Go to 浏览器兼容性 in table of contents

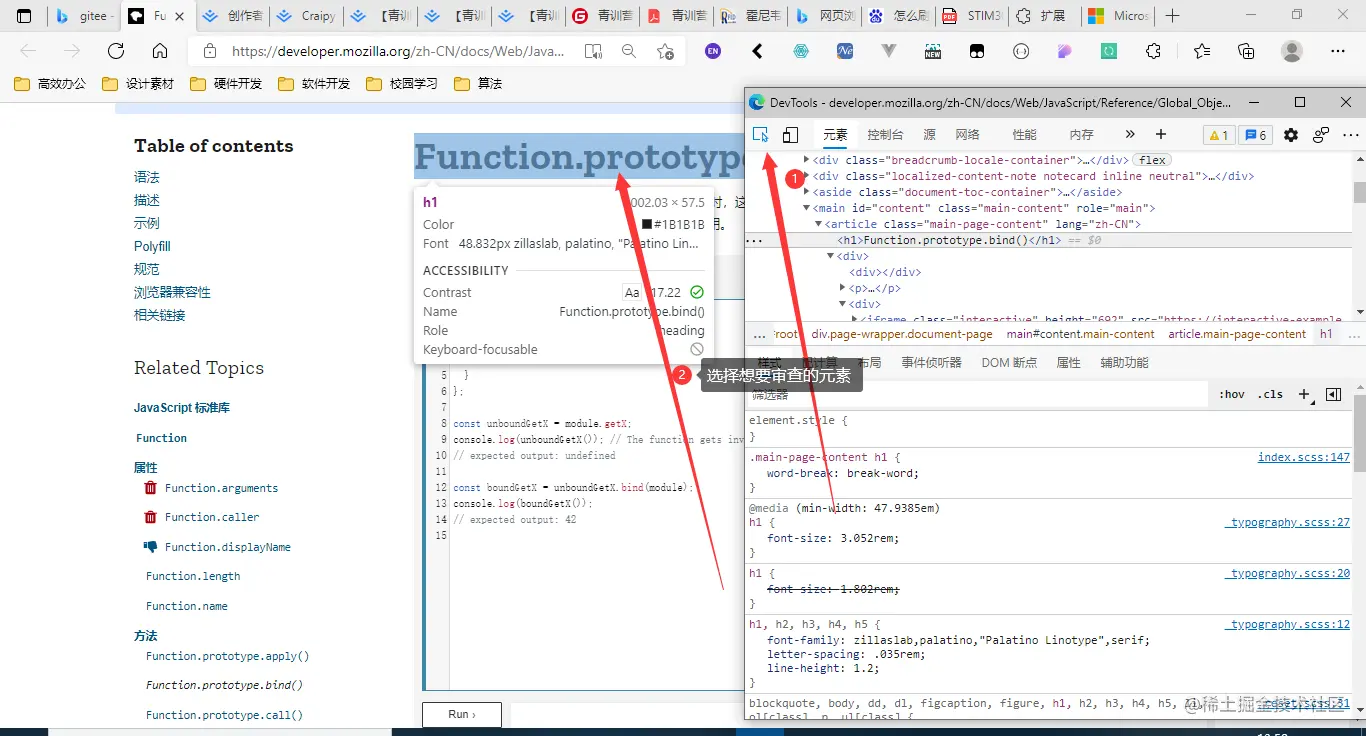[172, 292]
